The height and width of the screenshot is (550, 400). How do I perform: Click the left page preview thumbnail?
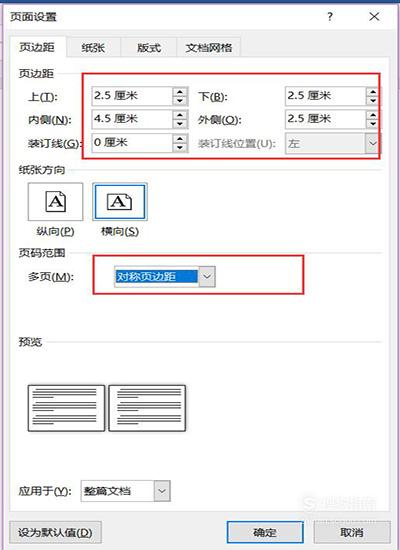(x=66, y=408)
